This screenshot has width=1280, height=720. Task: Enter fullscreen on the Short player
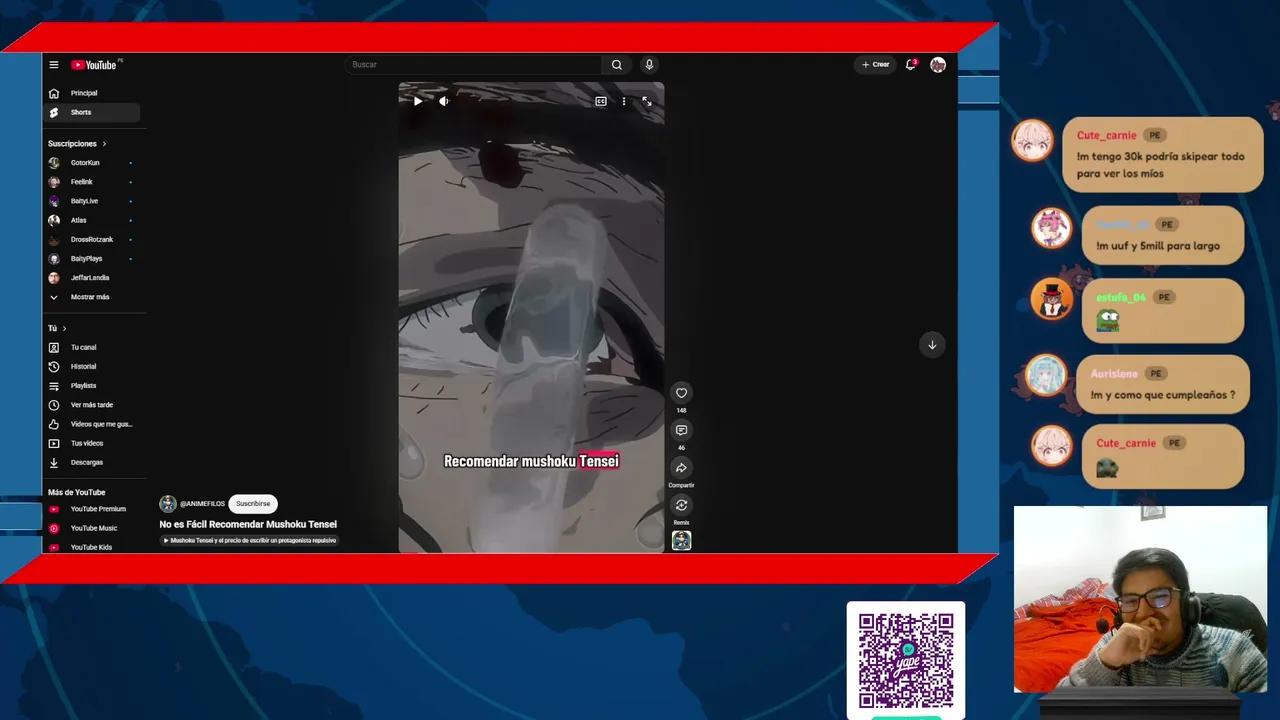(647, 101)
